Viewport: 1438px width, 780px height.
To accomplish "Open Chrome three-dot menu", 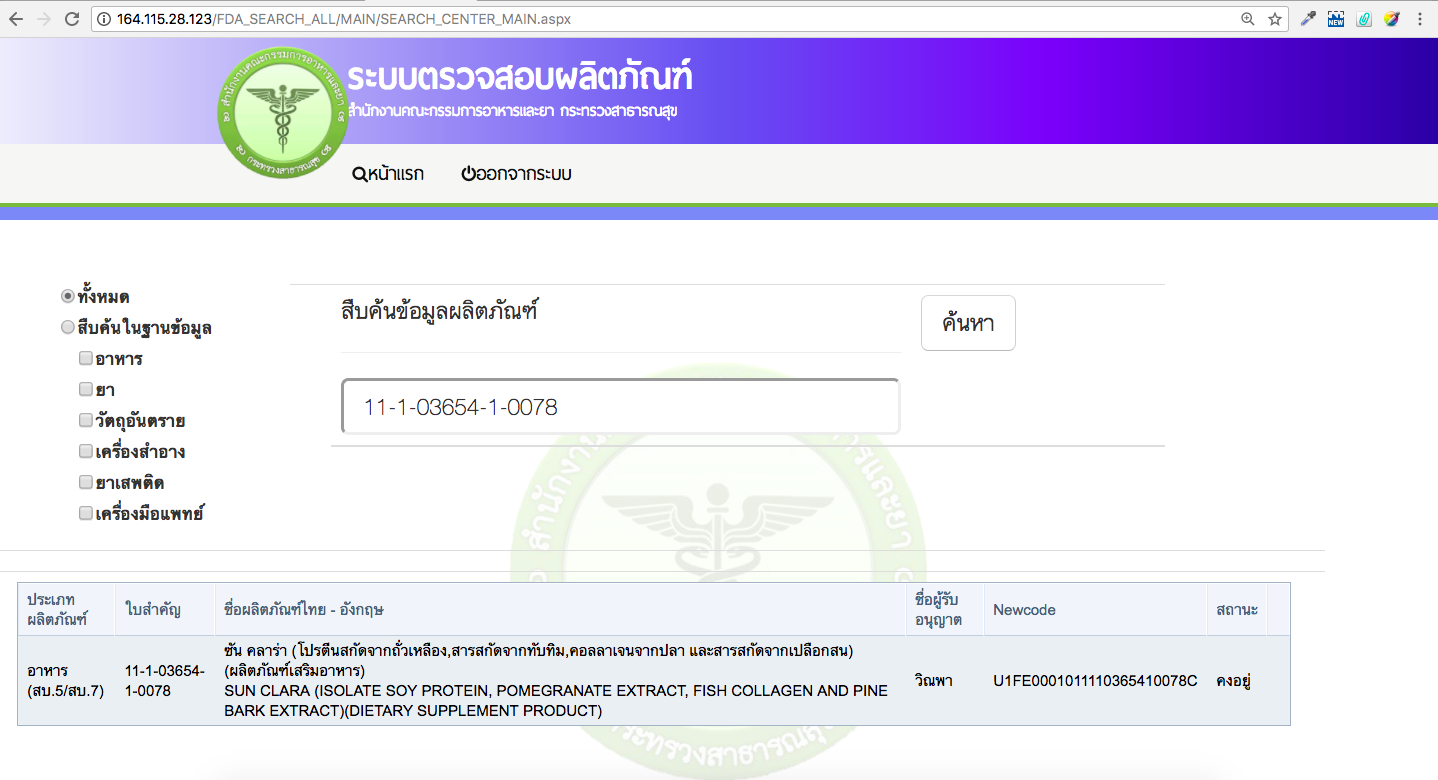I will [1420, 19].
